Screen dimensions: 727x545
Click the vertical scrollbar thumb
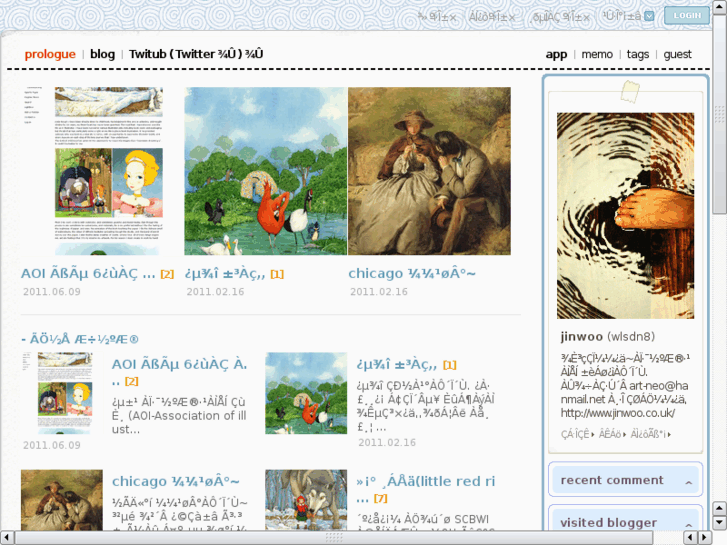pyautogui.click(x=719, y=113)
